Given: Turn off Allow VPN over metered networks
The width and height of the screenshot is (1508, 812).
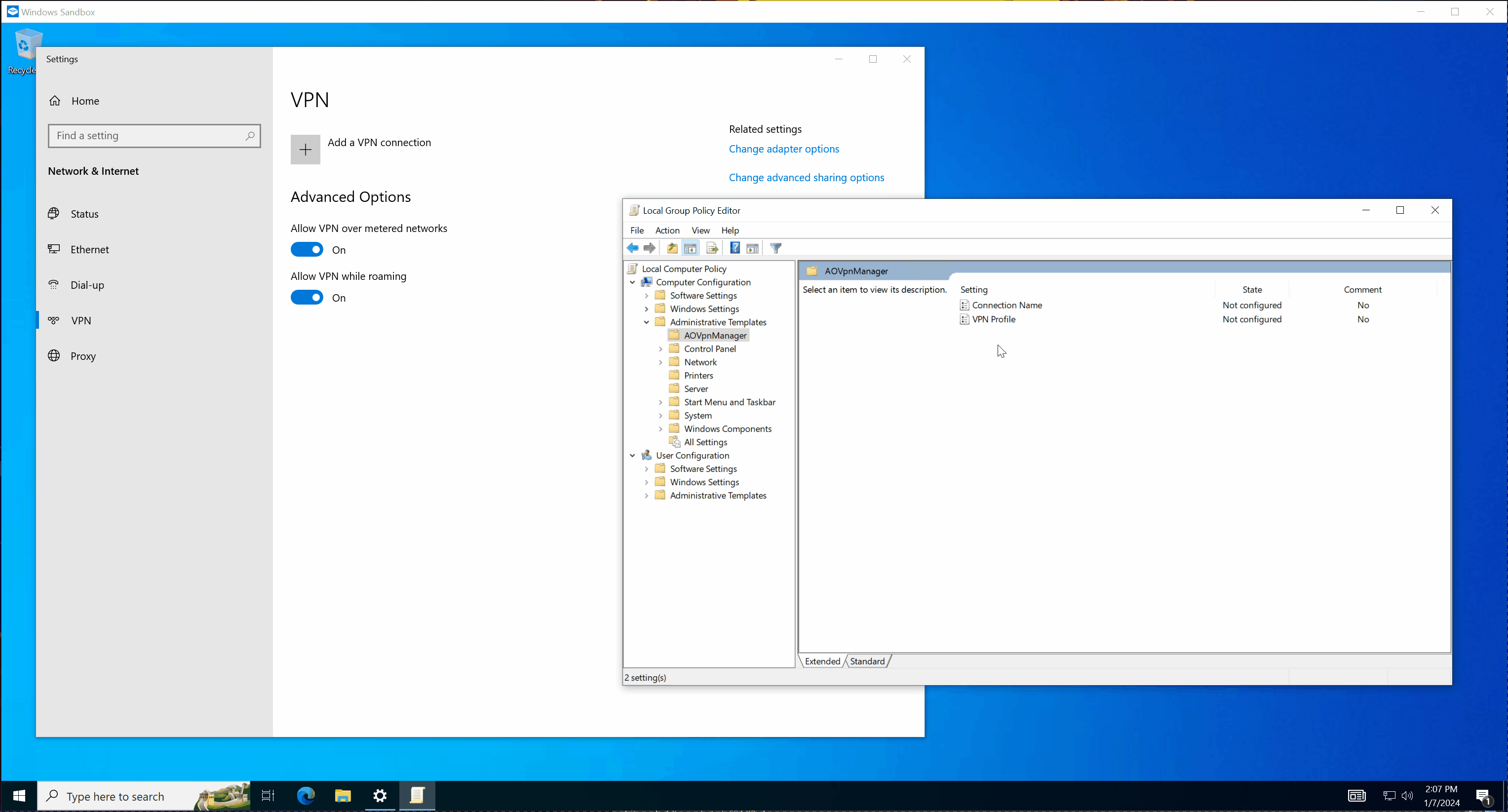Looking at the screenshot, I should pyautogui.click(x=307, y=250).
